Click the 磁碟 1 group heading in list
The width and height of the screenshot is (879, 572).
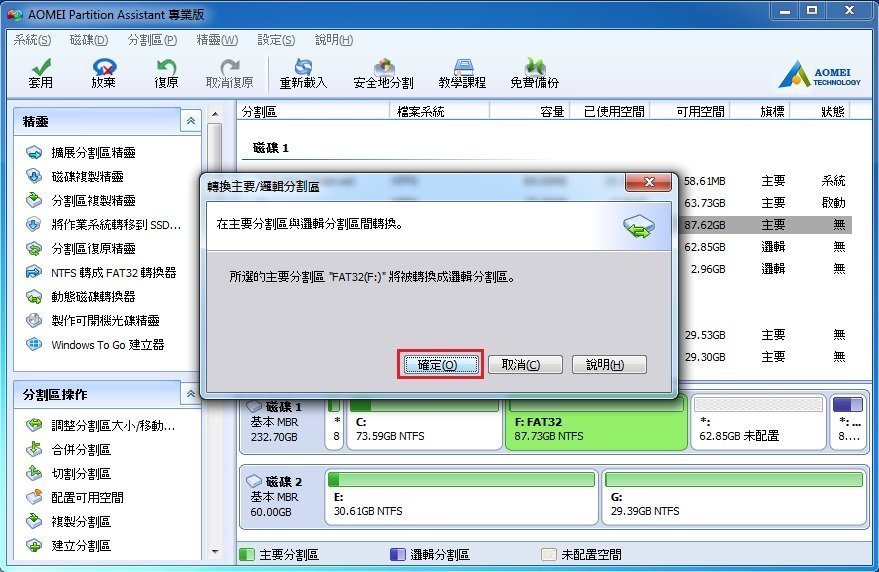coord(271,148)
